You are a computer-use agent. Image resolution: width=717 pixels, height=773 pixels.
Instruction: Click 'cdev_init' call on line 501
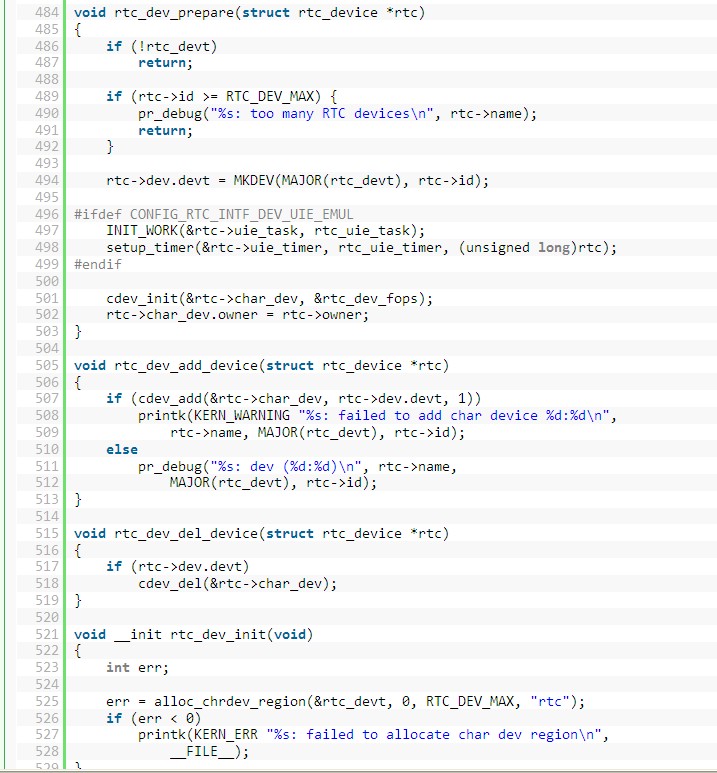(142, 299)
